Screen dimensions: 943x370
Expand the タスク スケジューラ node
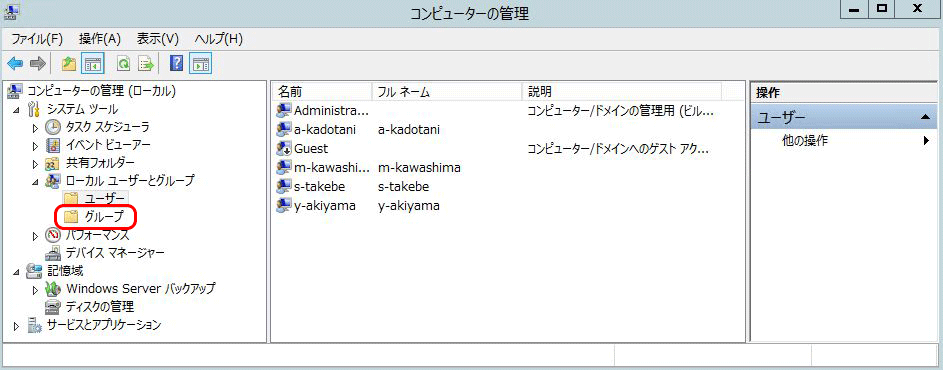pyautogui.click(x=35, y=128)
